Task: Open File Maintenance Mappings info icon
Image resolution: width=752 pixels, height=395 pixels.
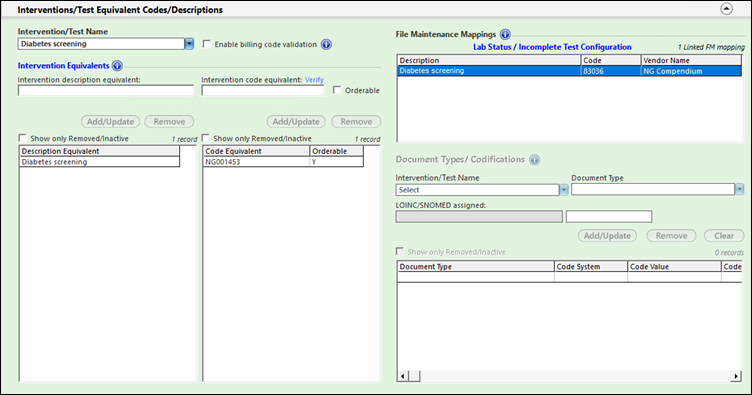Action: coord(505,35)
